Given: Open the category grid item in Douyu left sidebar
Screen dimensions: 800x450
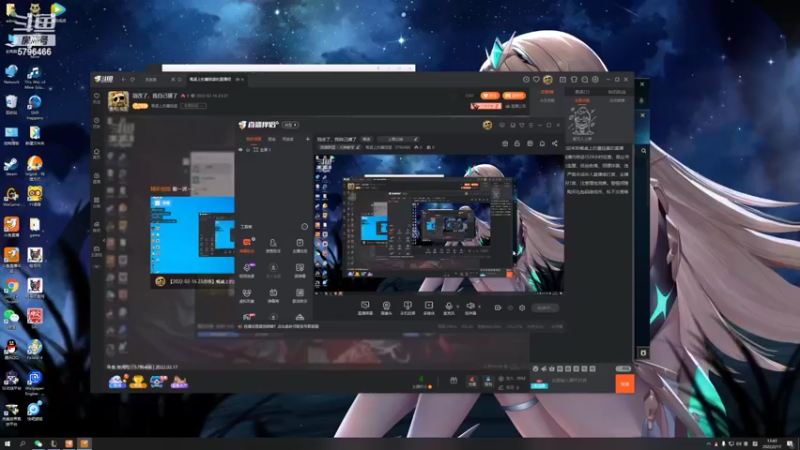Looking at the screenshot, I should pos(96,202).
